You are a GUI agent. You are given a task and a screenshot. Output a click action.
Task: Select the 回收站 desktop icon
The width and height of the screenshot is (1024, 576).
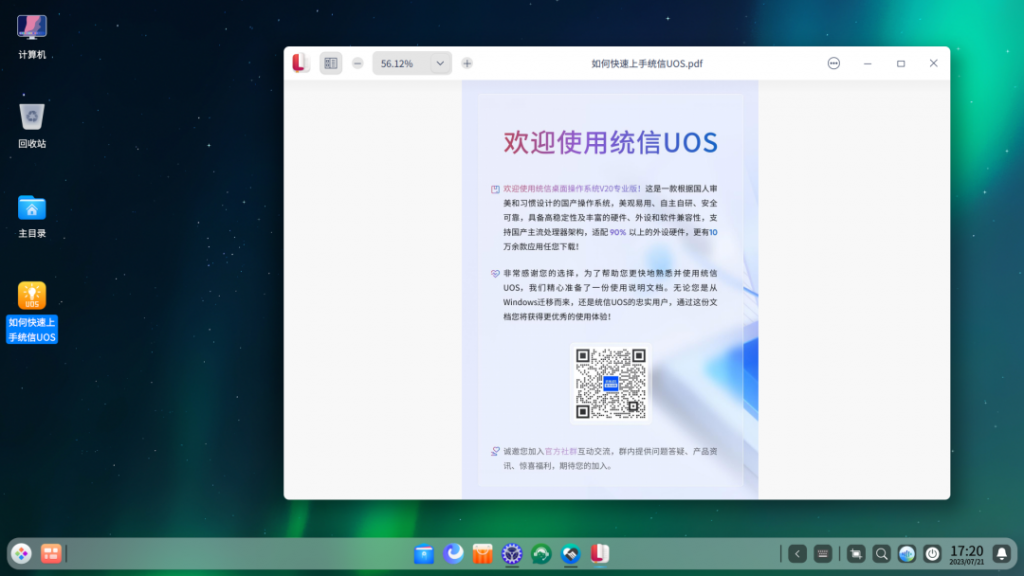coord(32,125)
